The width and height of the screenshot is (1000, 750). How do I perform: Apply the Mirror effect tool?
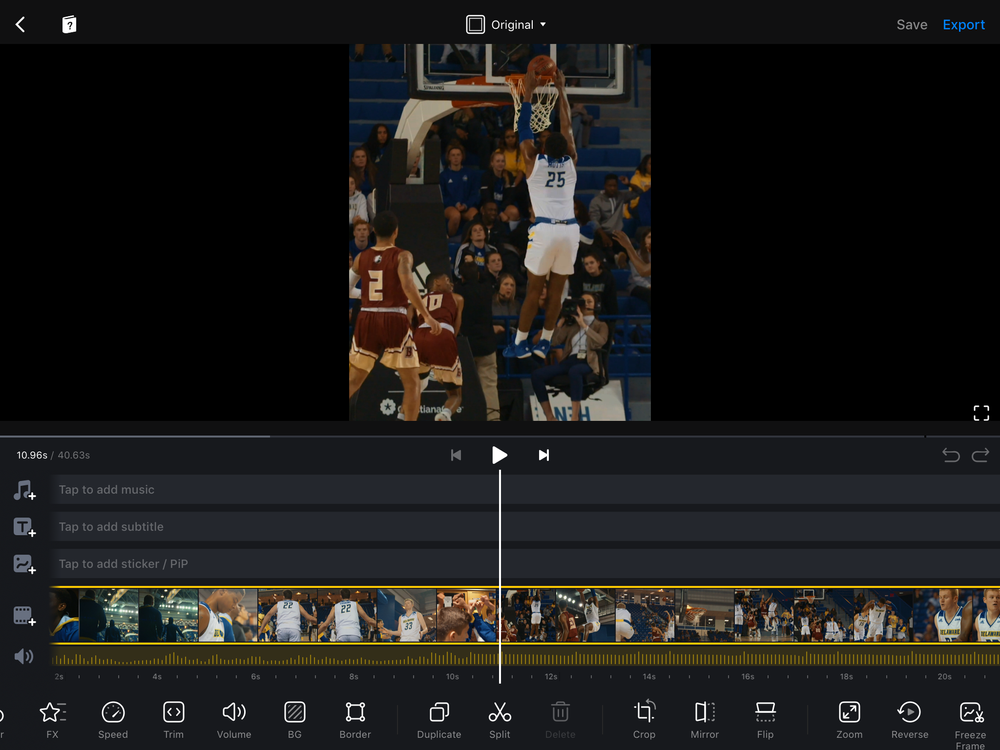(x=705, y=719)
